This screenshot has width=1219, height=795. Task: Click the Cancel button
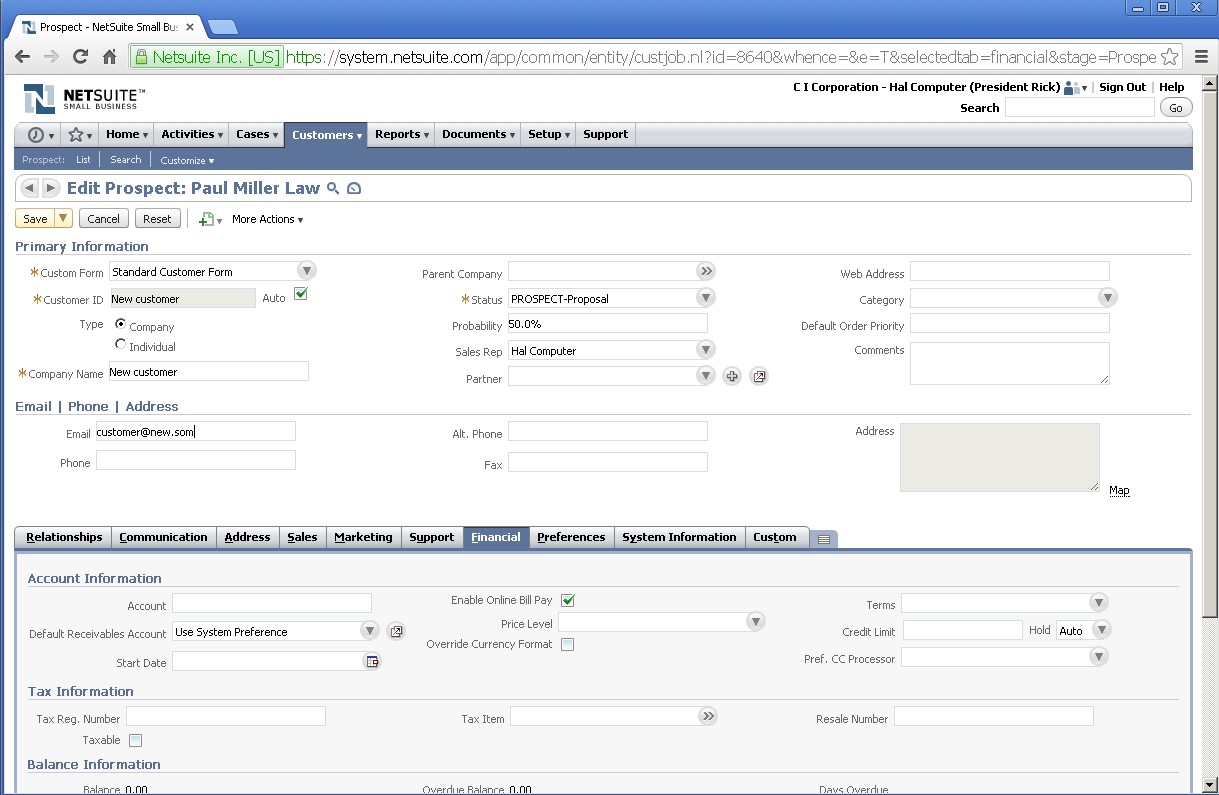coord(103,219)
